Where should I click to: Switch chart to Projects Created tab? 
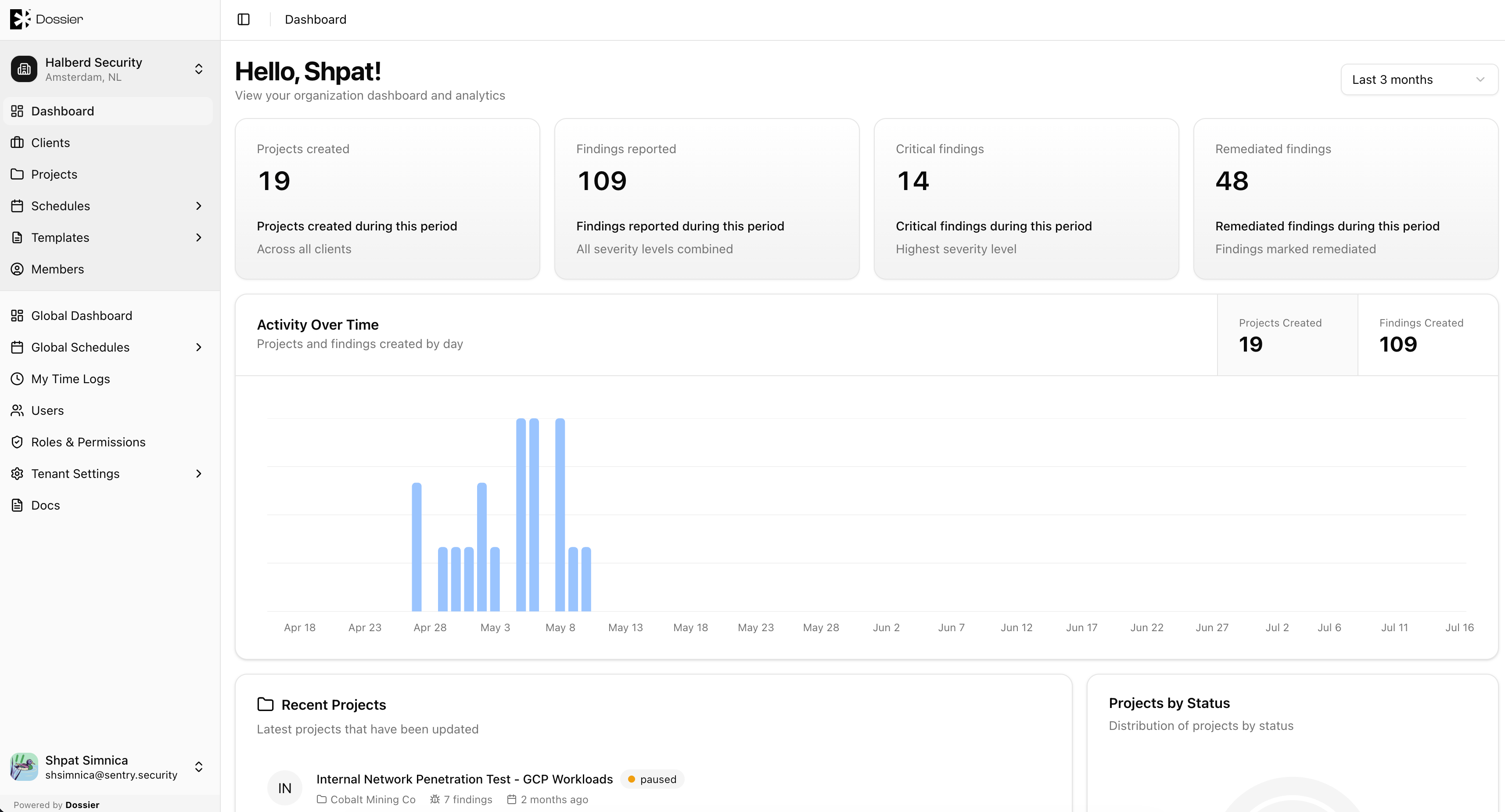point(1287,335)
